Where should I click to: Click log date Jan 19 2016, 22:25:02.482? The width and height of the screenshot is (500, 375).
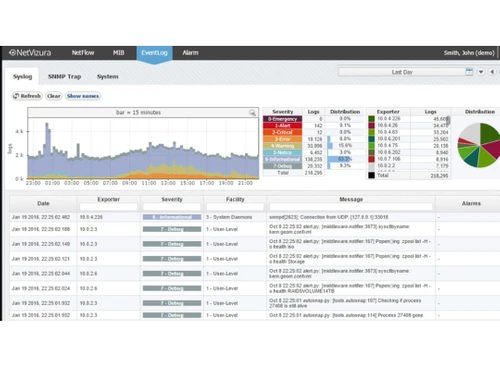(x=41, y=217)
